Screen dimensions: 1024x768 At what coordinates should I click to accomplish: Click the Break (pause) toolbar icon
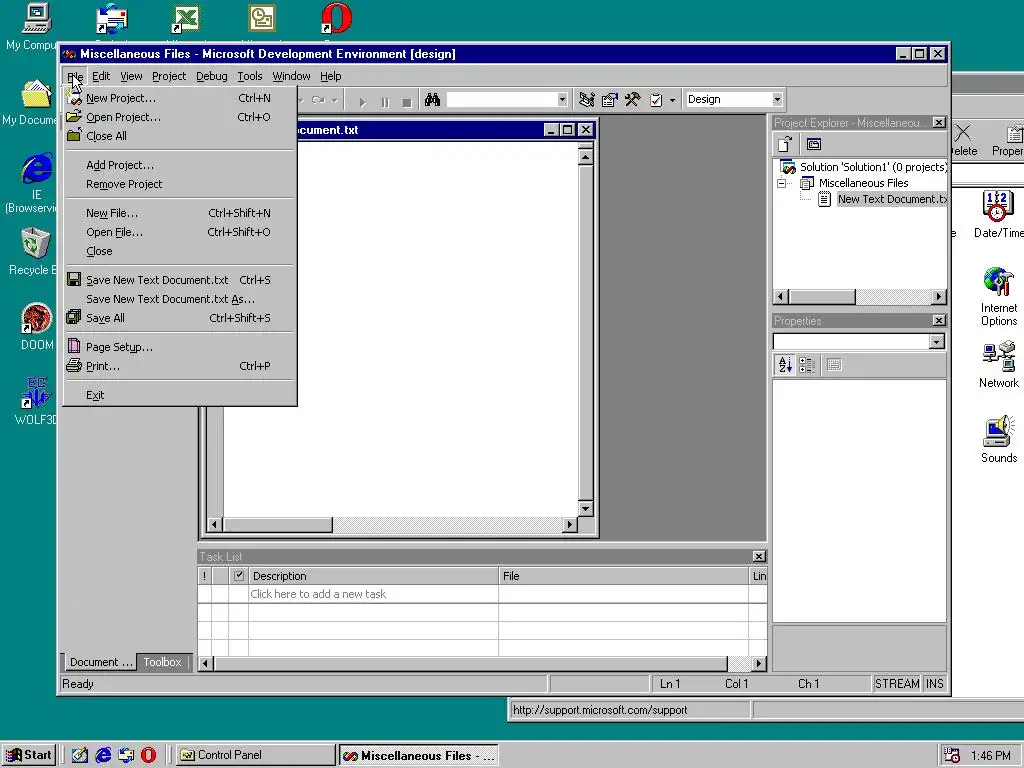[x=385, y=102]
